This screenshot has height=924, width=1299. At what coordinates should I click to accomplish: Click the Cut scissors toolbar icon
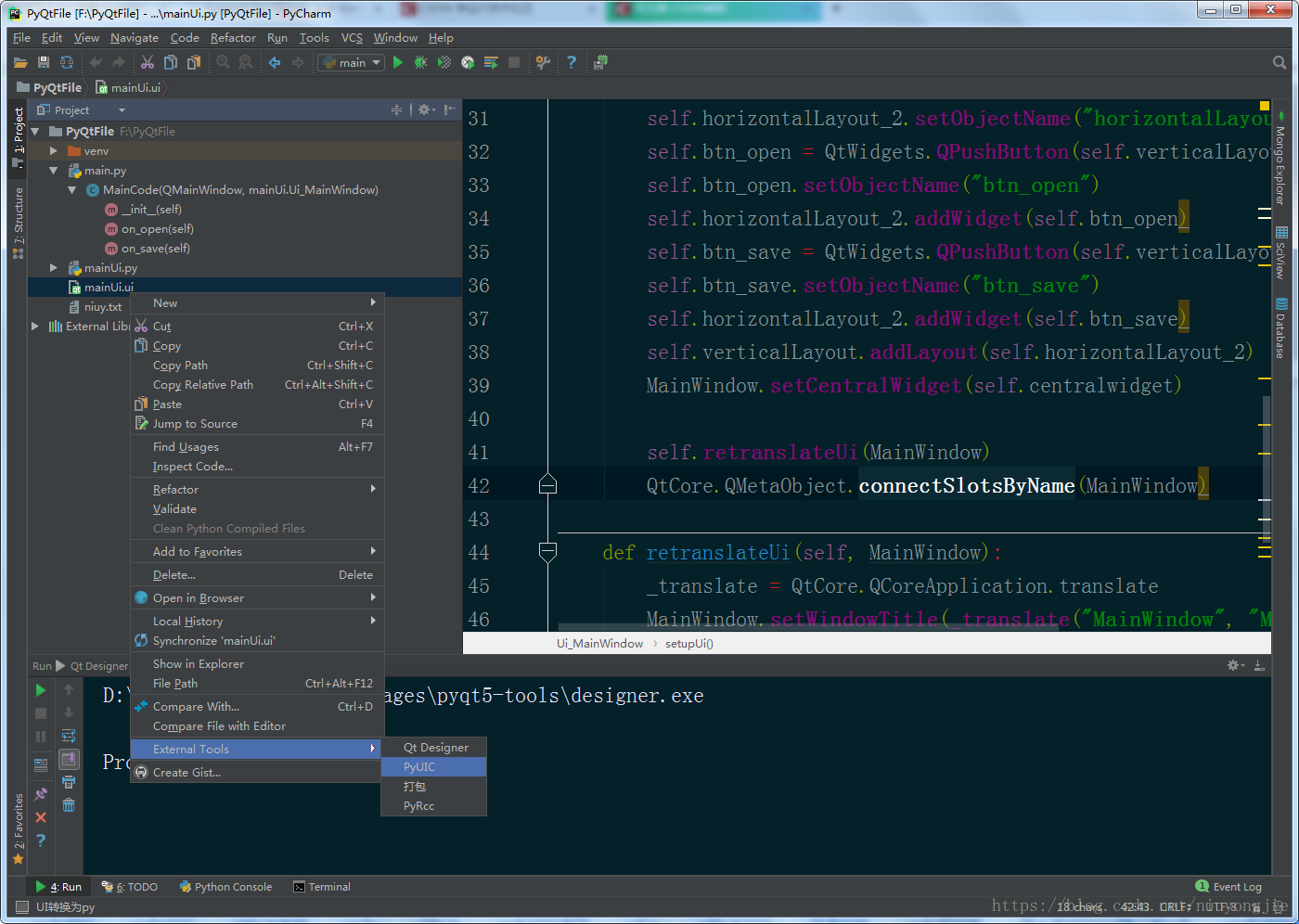click(148, 62)
